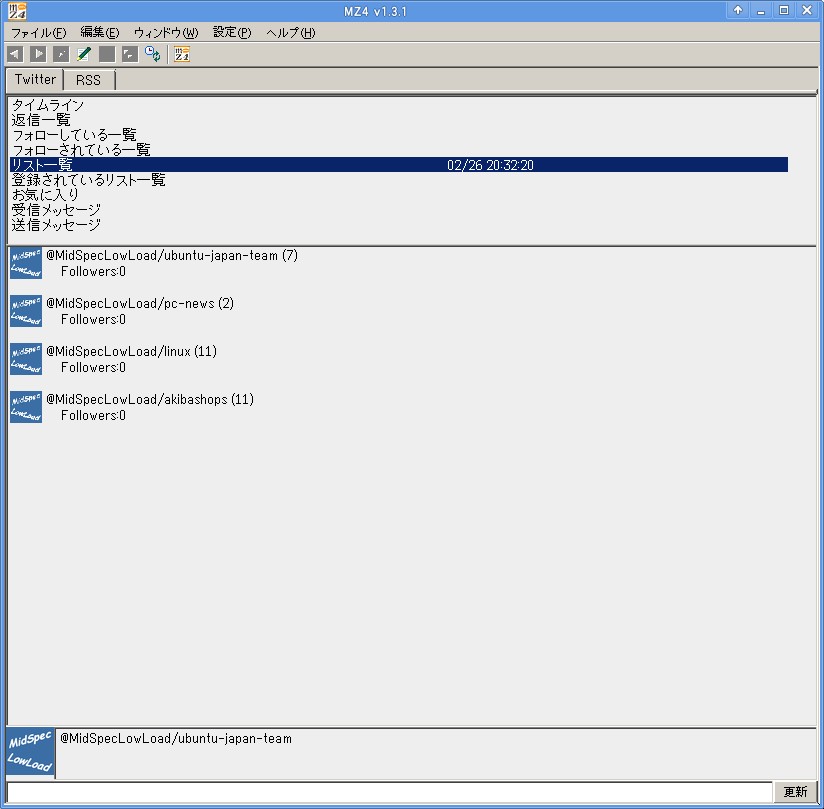This screenshot has height=809, width=824.
Task: Switch to the RSS tab
Action: click(x=88, y=80)
